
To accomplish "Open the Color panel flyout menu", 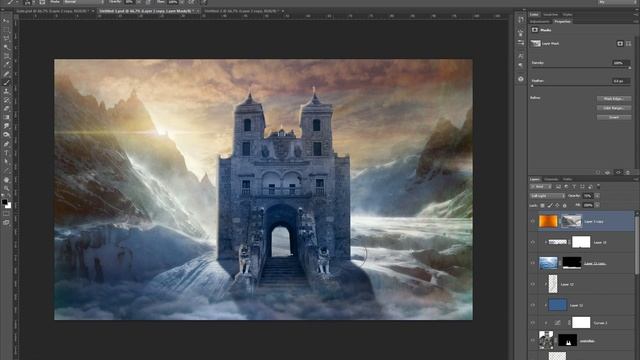I will tap(636, 14).
